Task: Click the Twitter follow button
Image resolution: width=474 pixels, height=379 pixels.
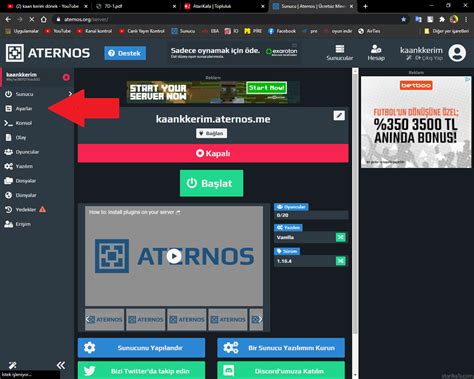Action: pos(141,370)
